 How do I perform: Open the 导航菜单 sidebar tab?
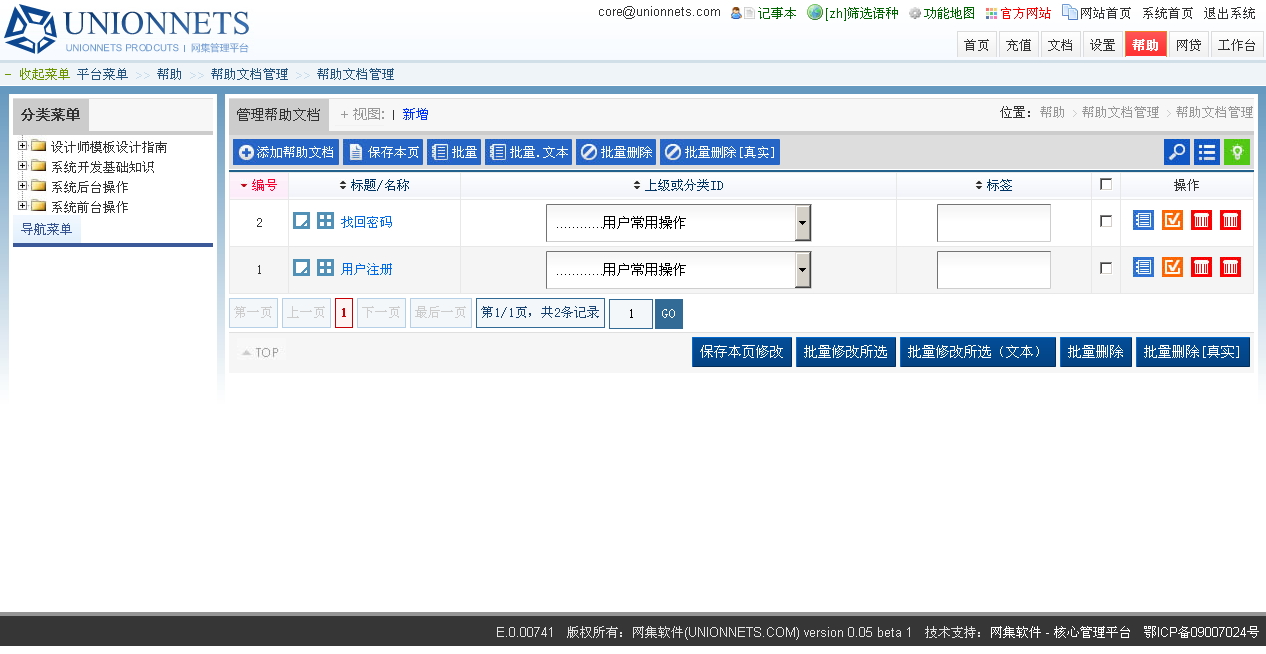47,229
